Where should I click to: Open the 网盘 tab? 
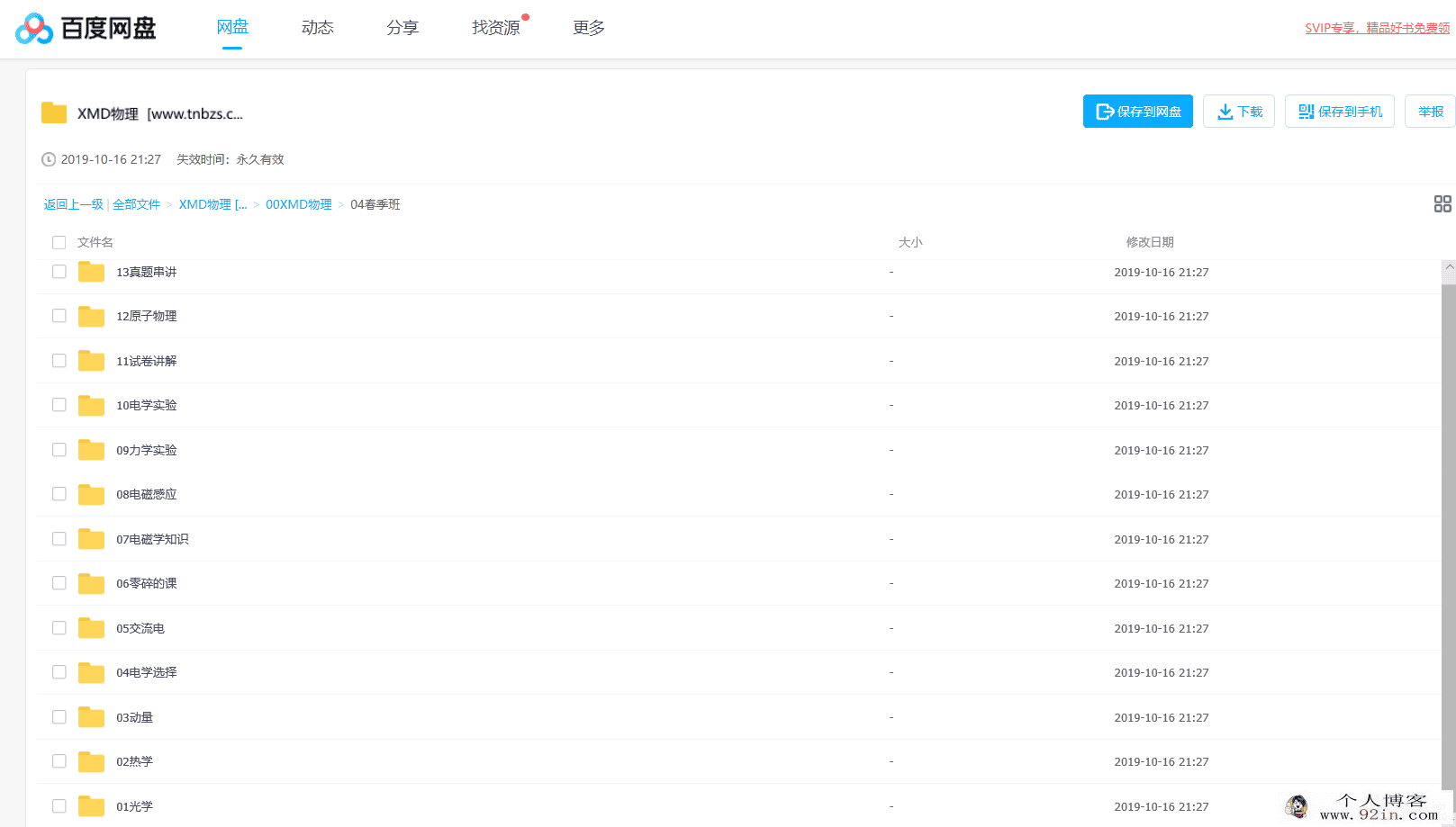232,28
